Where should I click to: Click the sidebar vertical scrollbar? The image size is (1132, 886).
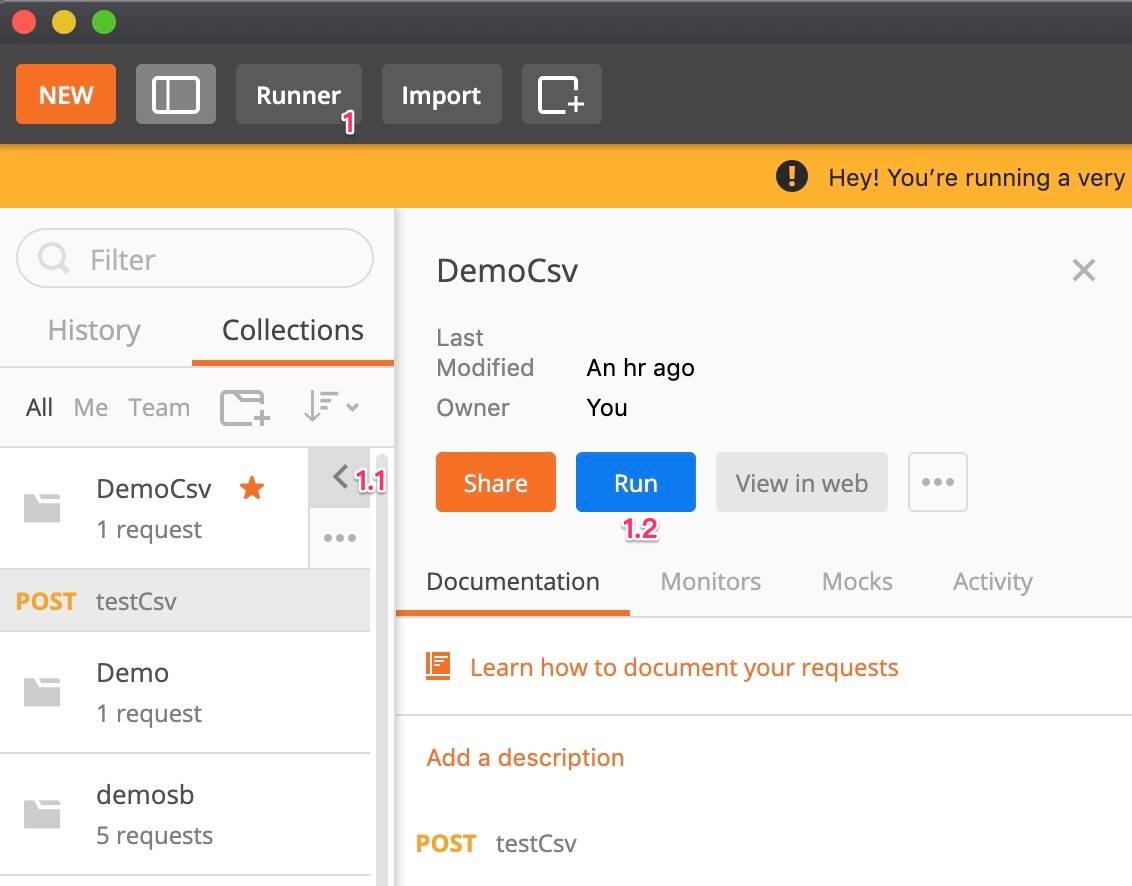point(382,668)
